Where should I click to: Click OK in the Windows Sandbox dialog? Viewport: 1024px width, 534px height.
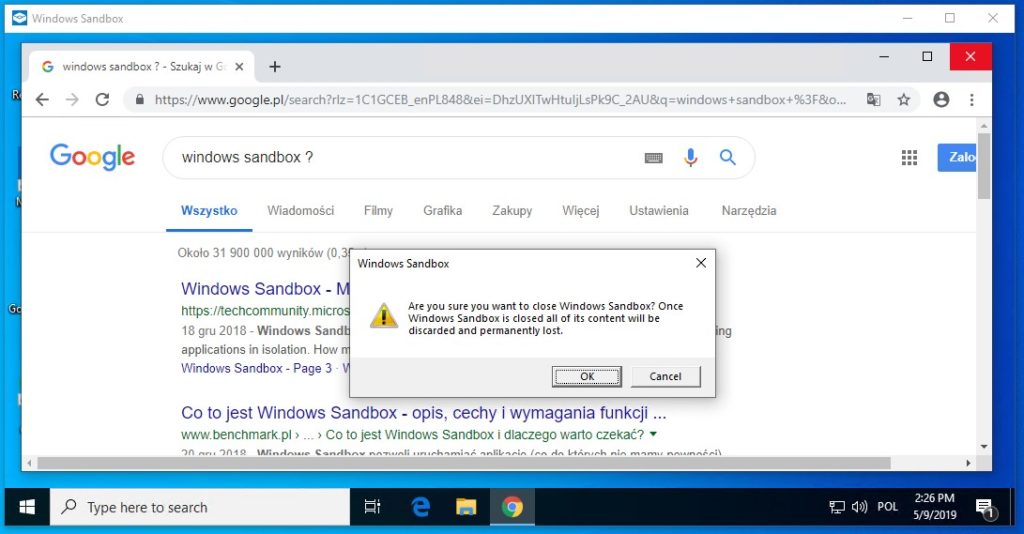(x=586, y=376)
